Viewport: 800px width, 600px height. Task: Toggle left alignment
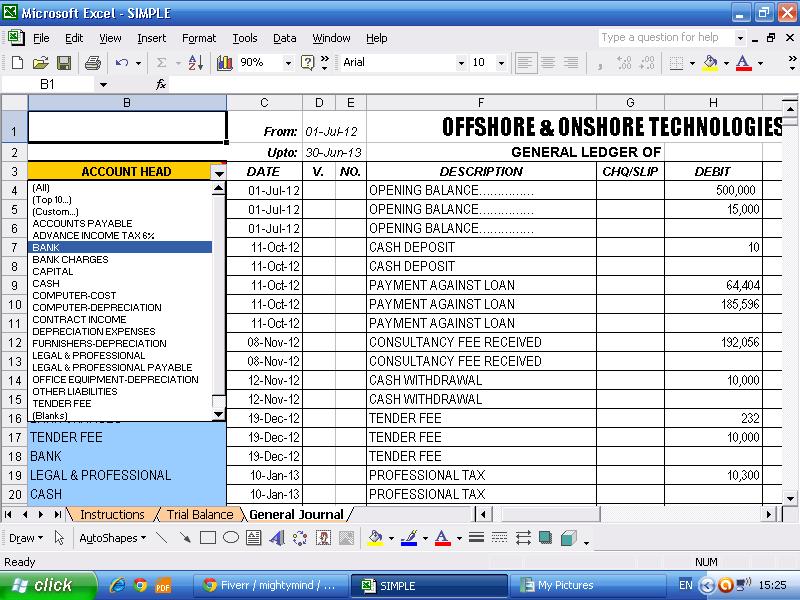(525, 62)
